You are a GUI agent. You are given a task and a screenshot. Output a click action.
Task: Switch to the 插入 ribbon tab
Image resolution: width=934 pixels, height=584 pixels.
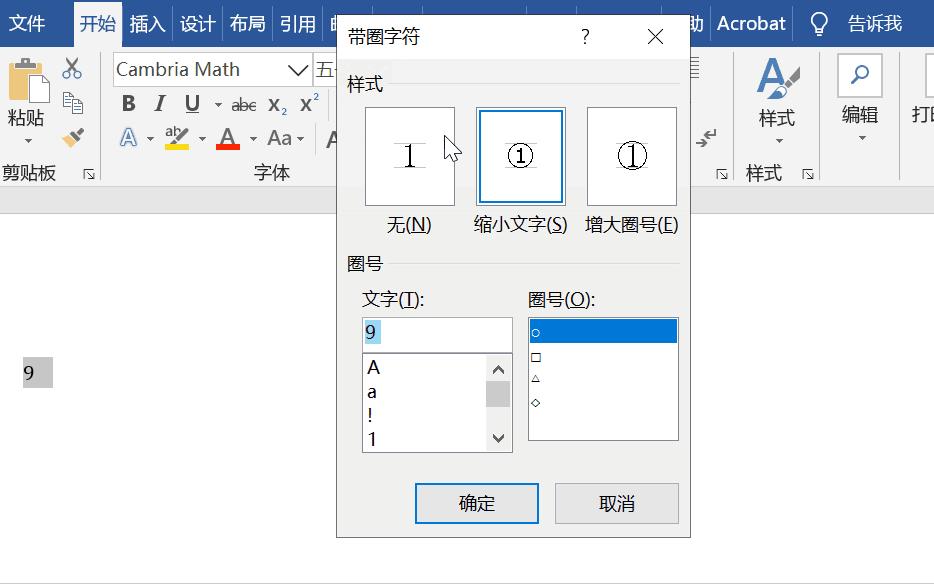point(146,23)
